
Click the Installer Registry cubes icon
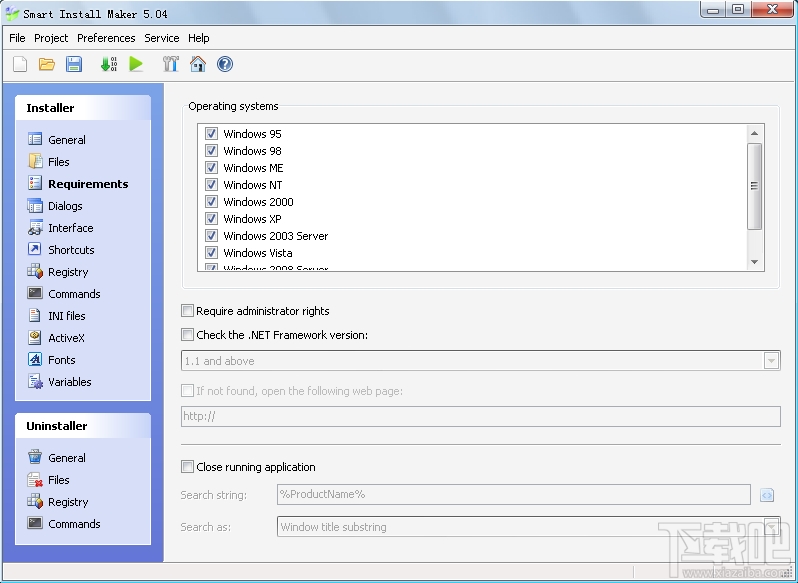35,271
